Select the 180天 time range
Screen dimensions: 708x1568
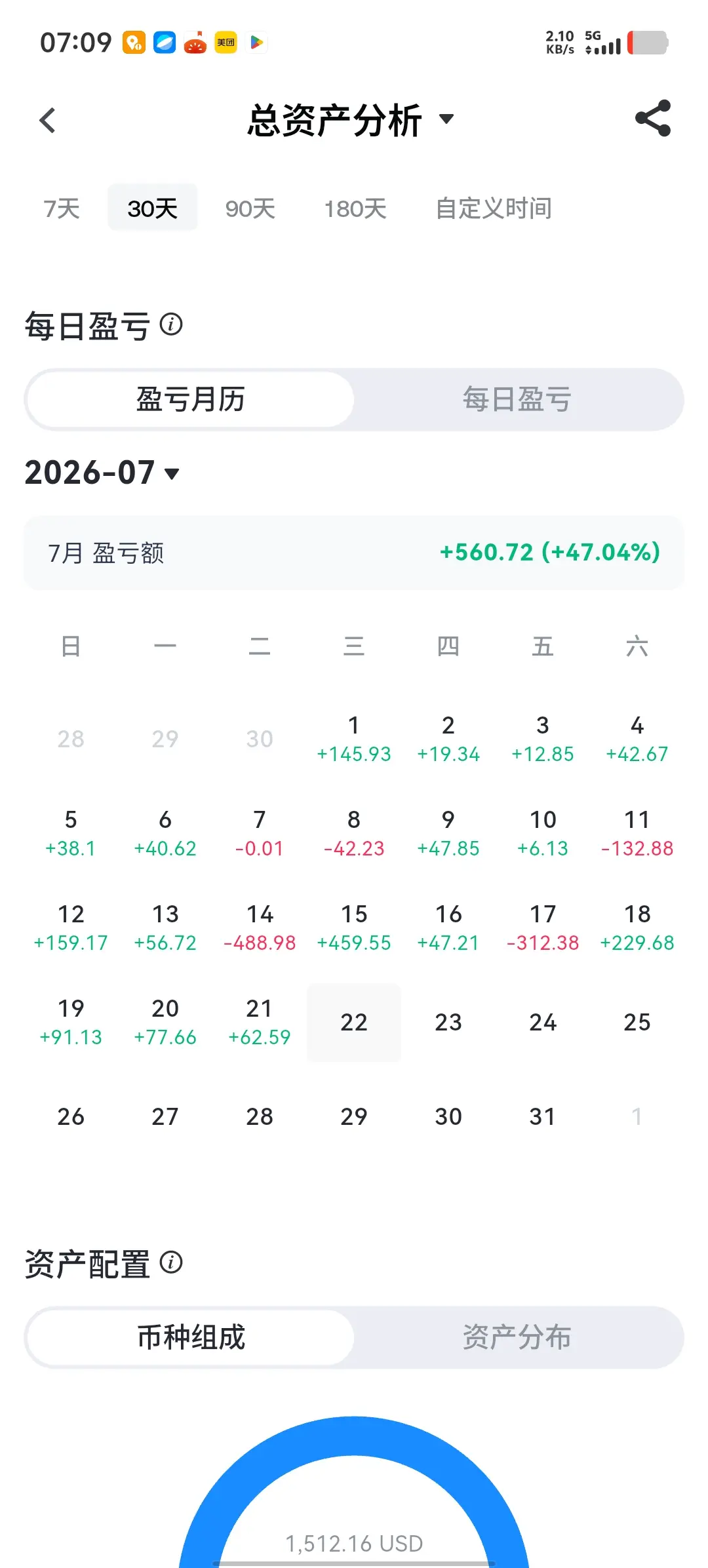pyautogui.click(x=355, y=208)
